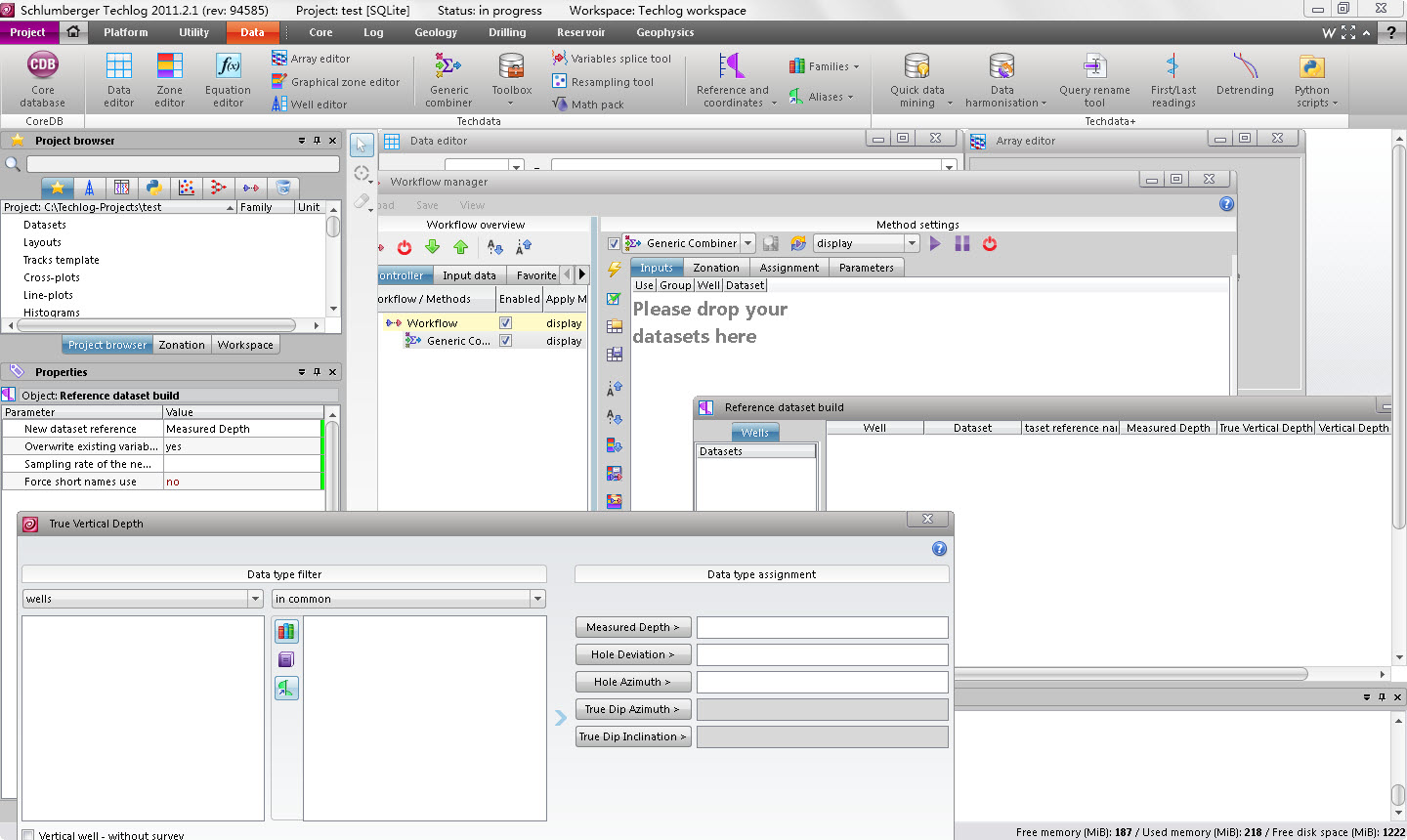Enable Vertical well - without survey checkbox

tap(28, 835)
